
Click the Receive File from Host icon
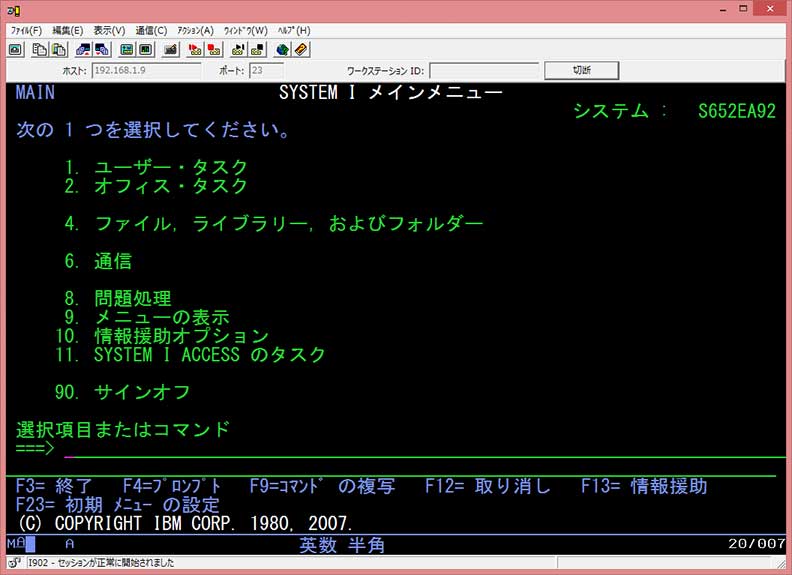coord(101,49)
